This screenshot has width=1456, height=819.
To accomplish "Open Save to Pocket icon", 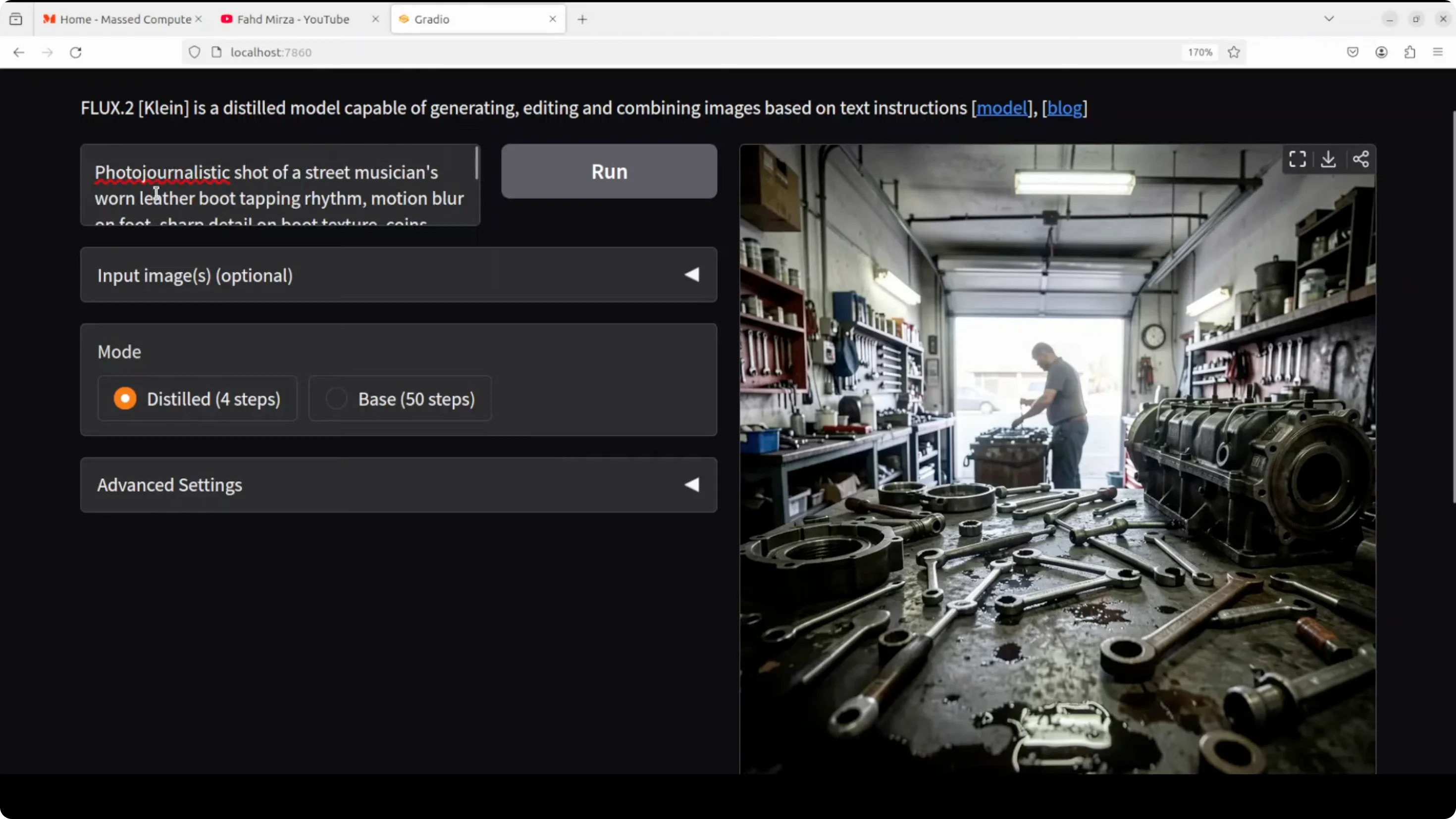I will pyautogui.click(x=1352, y=52).
